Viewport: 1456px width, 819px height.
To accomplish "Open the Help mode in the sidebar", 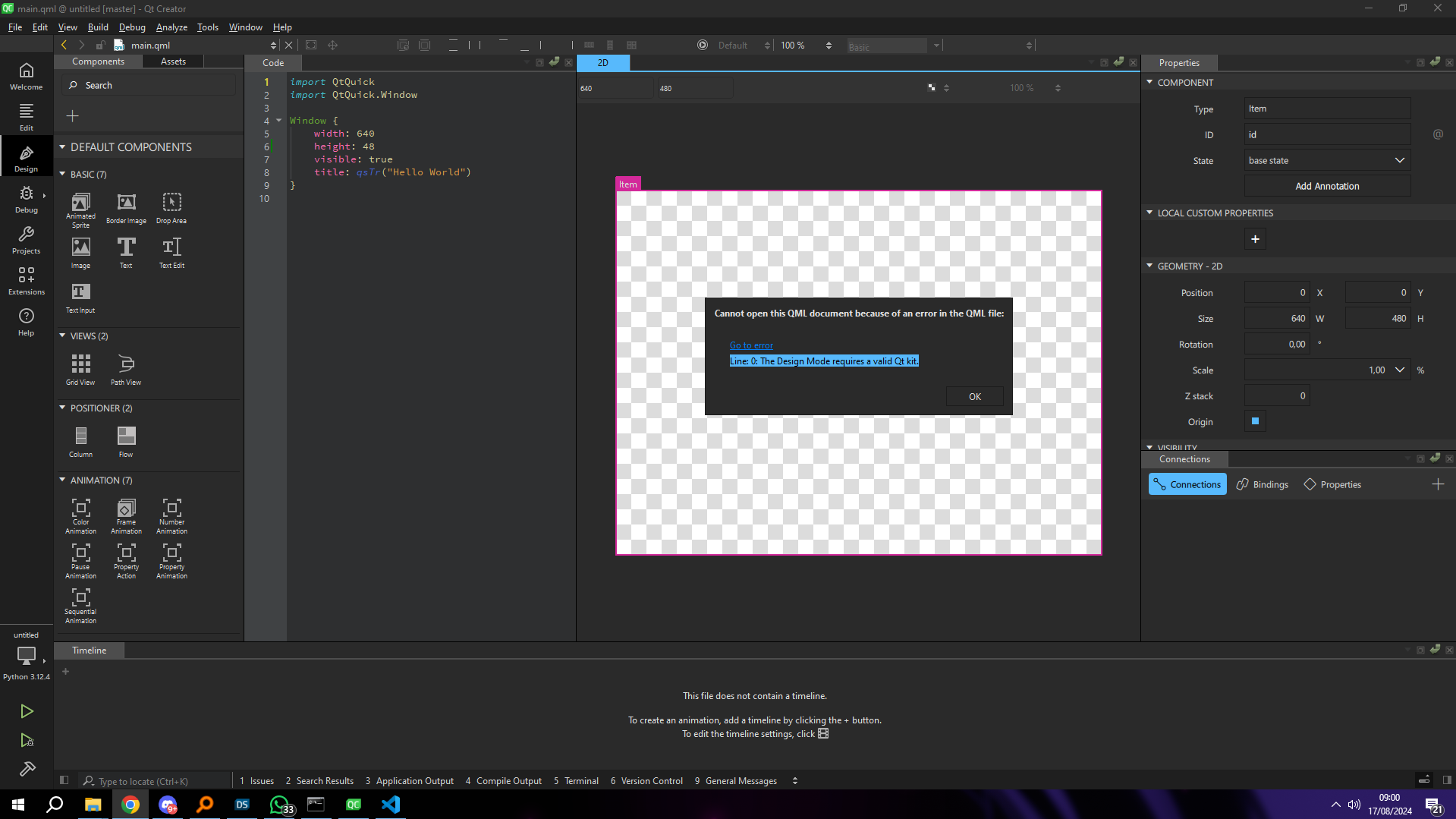I will tap(26, 322).
